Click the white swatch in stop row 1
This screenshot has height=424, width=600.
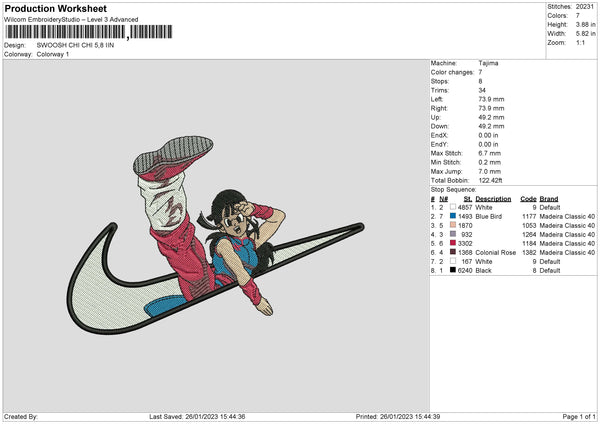click(453, 207)
